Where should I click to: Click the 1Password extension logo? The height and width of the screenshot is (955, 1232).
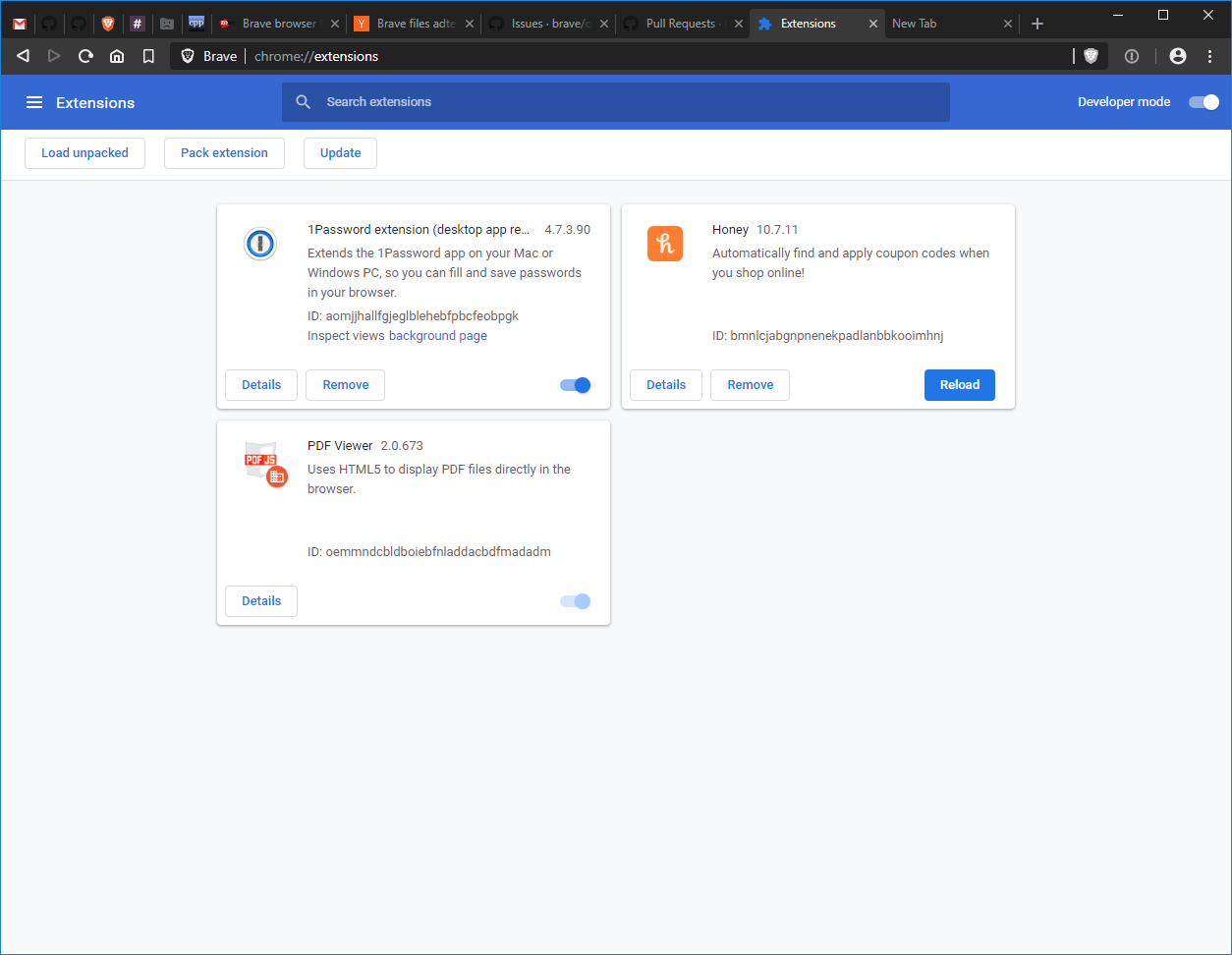260,244
